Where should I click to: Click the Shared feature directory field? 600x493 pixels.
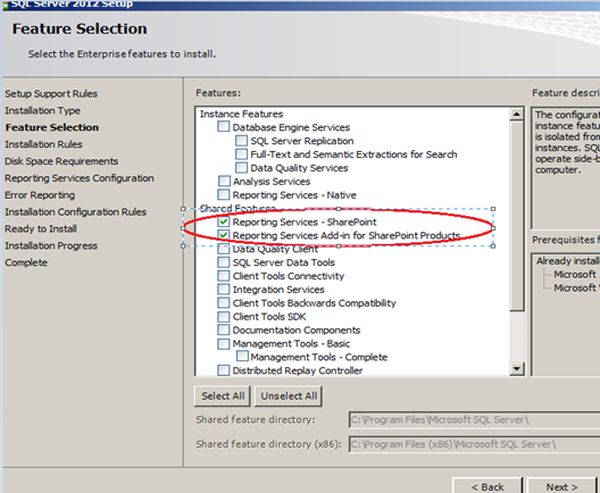pyautogui.click(x=474, y=420)
